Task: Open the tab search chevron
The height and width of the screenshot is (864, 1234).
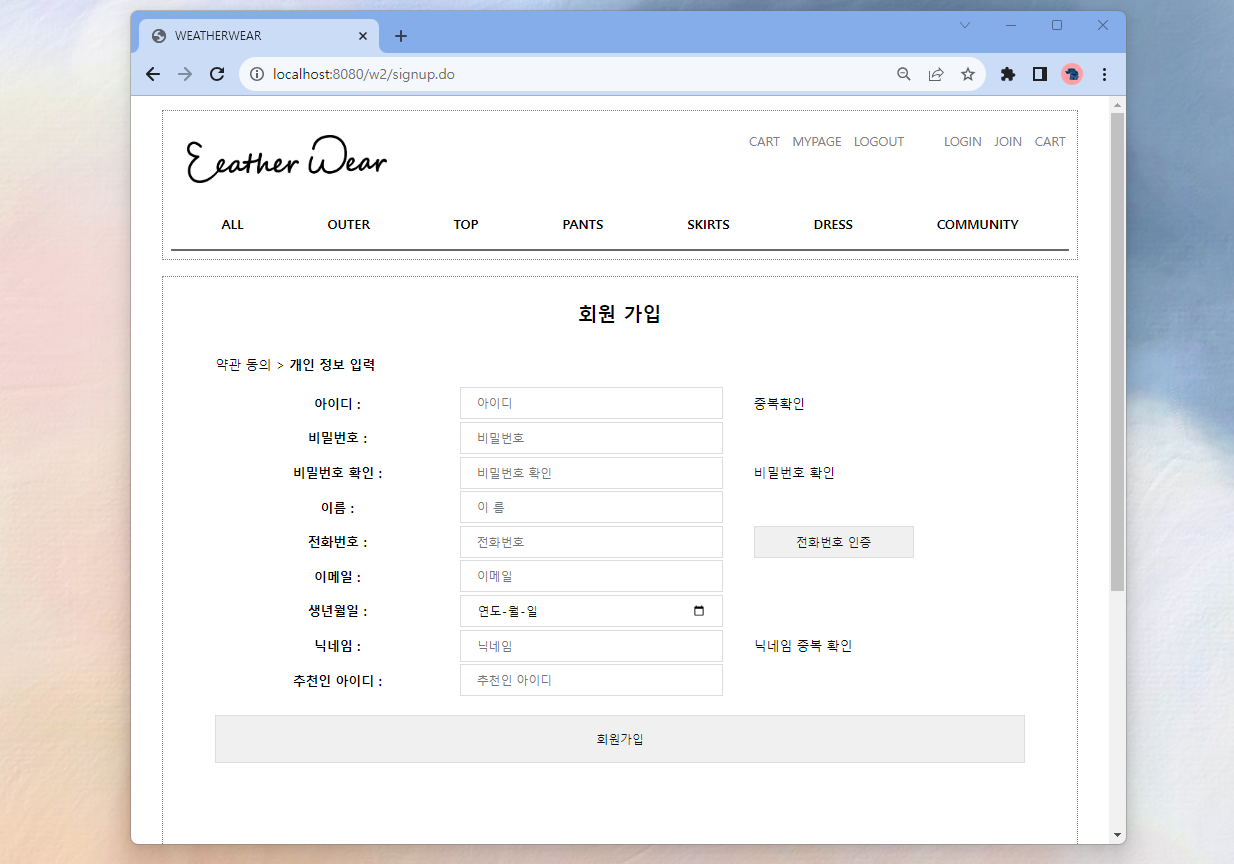Action: point(965,25)
